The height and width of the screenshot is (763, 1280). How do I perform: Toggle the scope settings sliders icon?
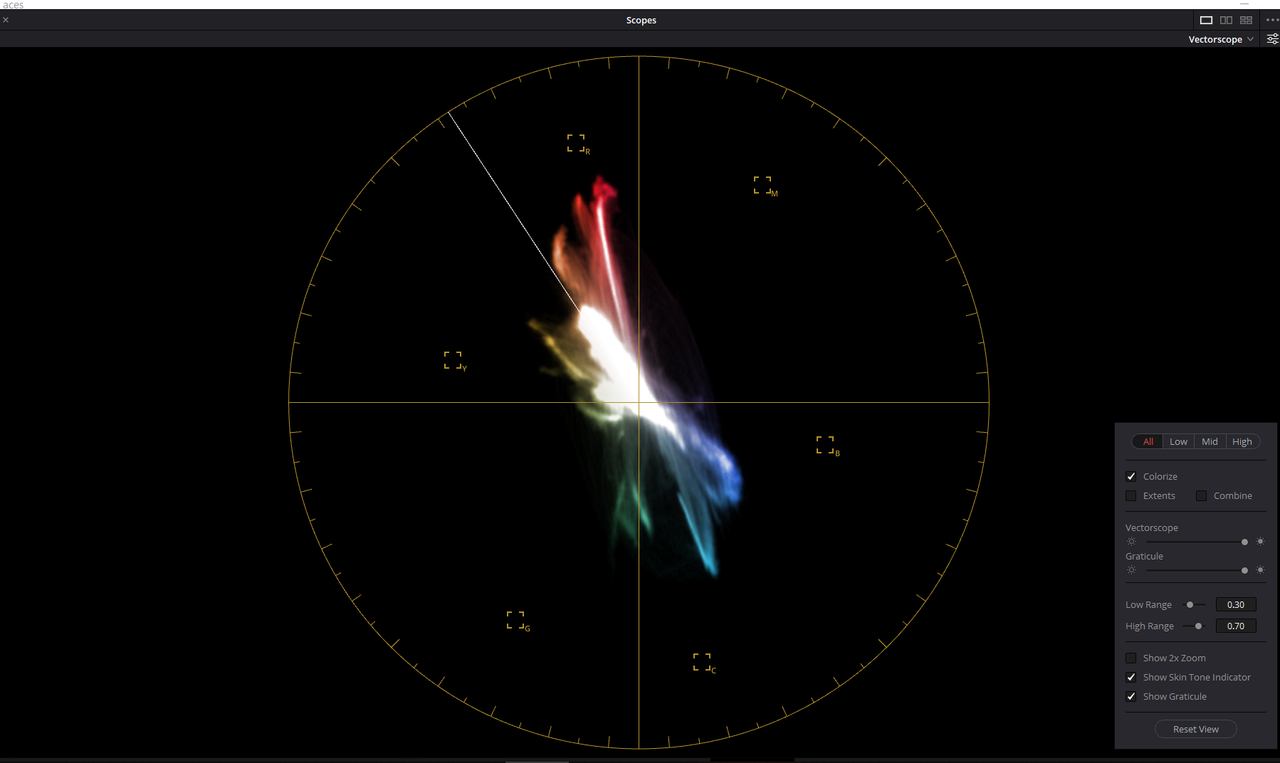tap(1272, 39)
